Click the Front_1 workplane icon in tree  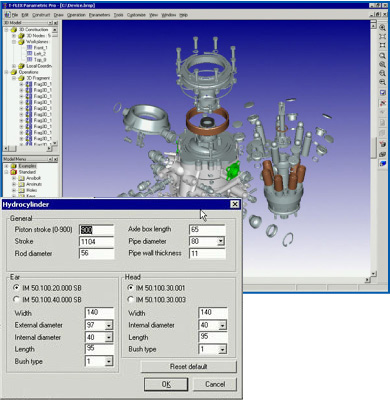29,48
